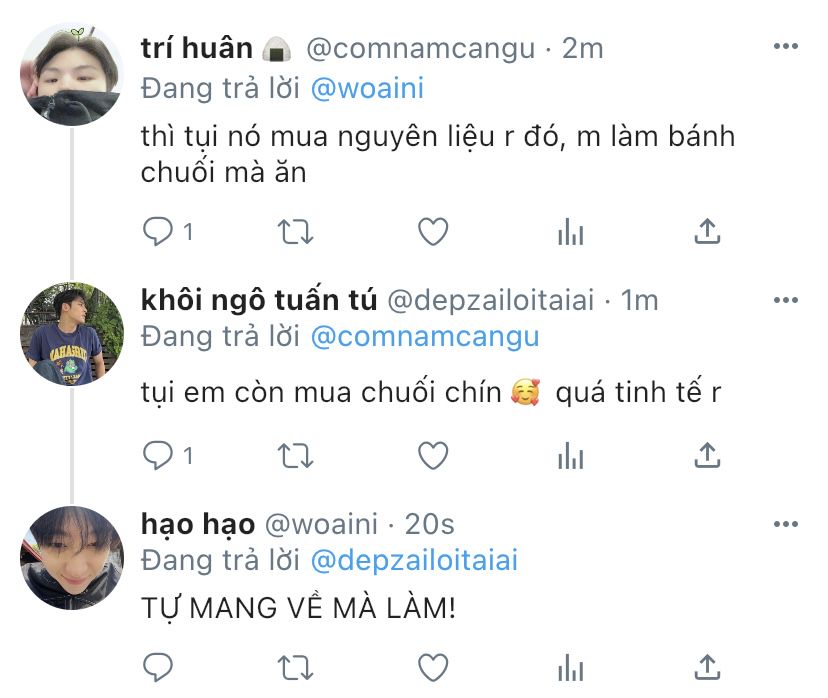
Task: Open the @depzailoitaiai mention link
Action: tap(414, 561)
